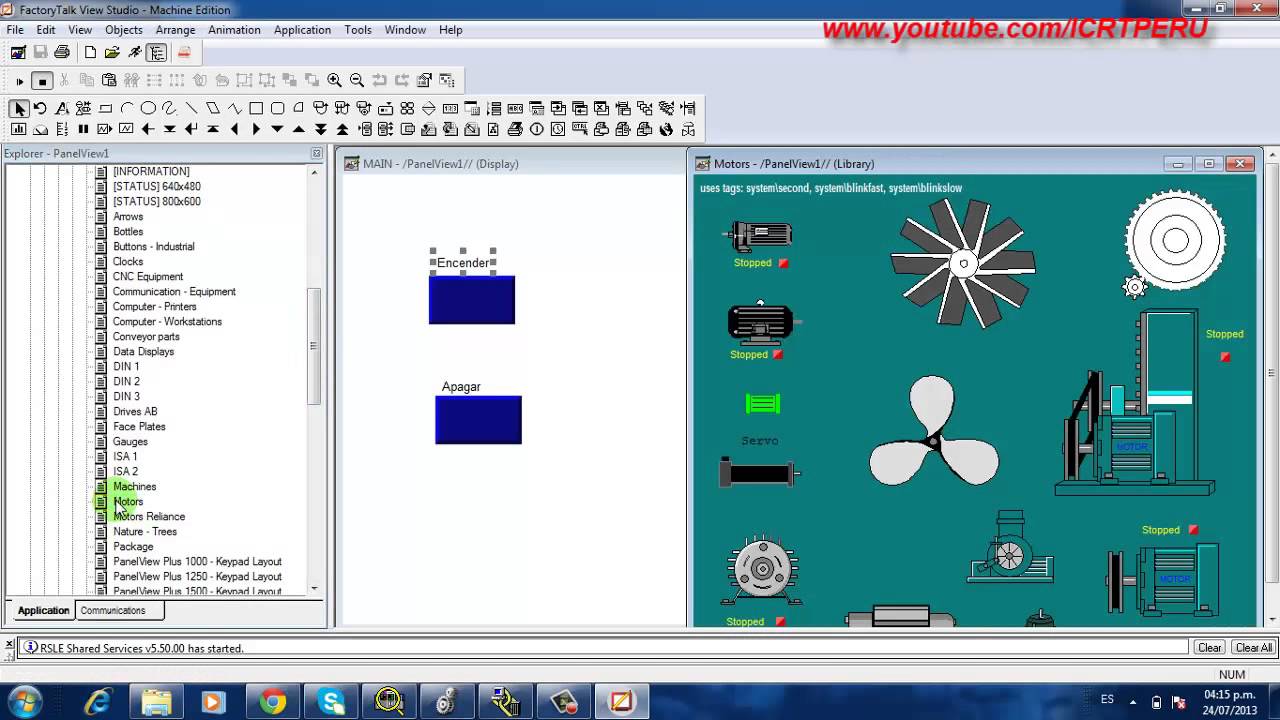Select Motors Reliance library in tree
Viewport: 1280px width, 720px height.
148,516
